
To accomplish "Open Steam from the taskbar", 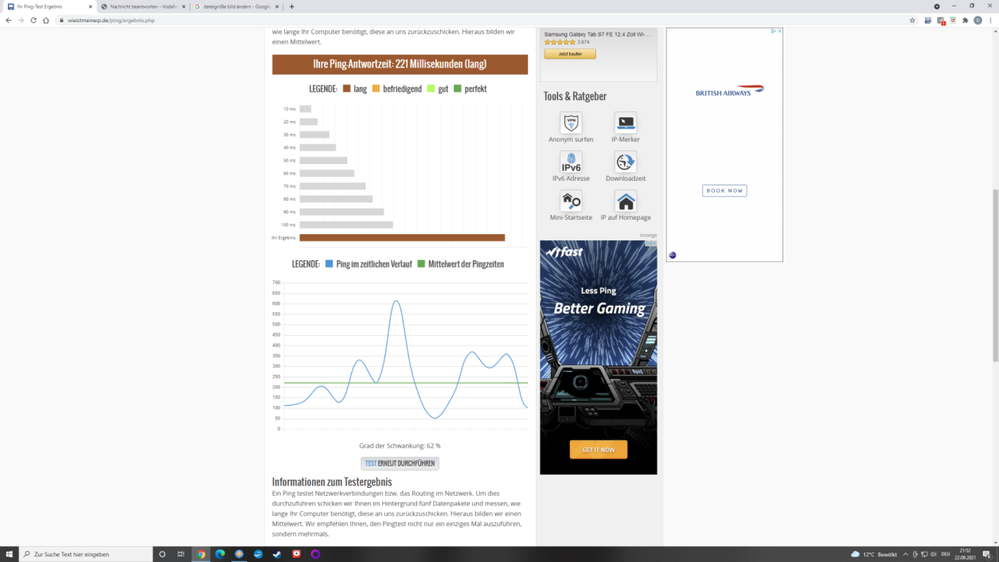I will 277,554.
